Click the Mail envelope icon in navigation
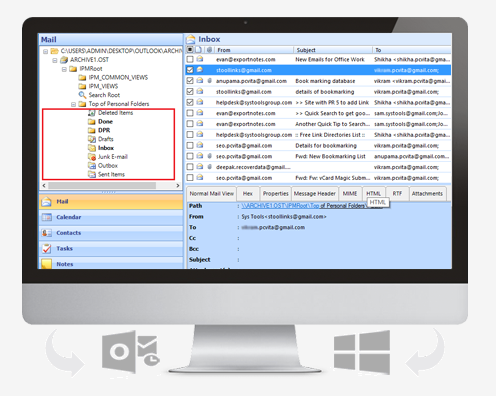 (x=46, y=201)
